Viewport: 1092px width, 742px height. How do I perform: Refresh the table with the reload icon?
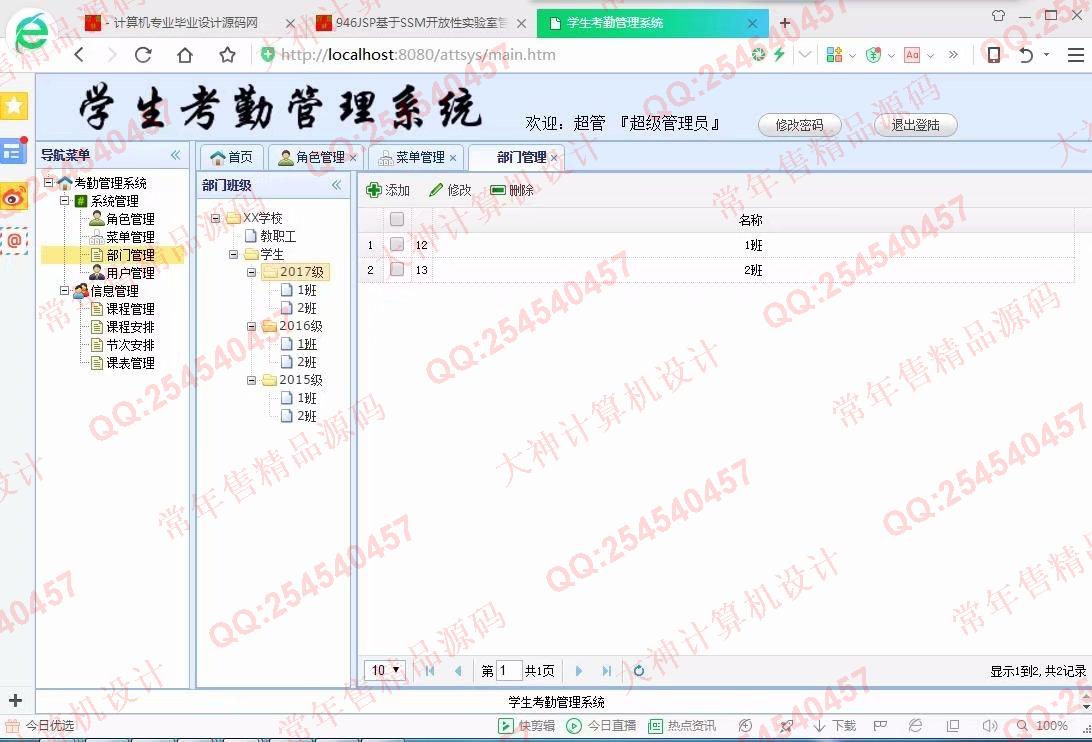pyautogui.click(x=639, y=671)
